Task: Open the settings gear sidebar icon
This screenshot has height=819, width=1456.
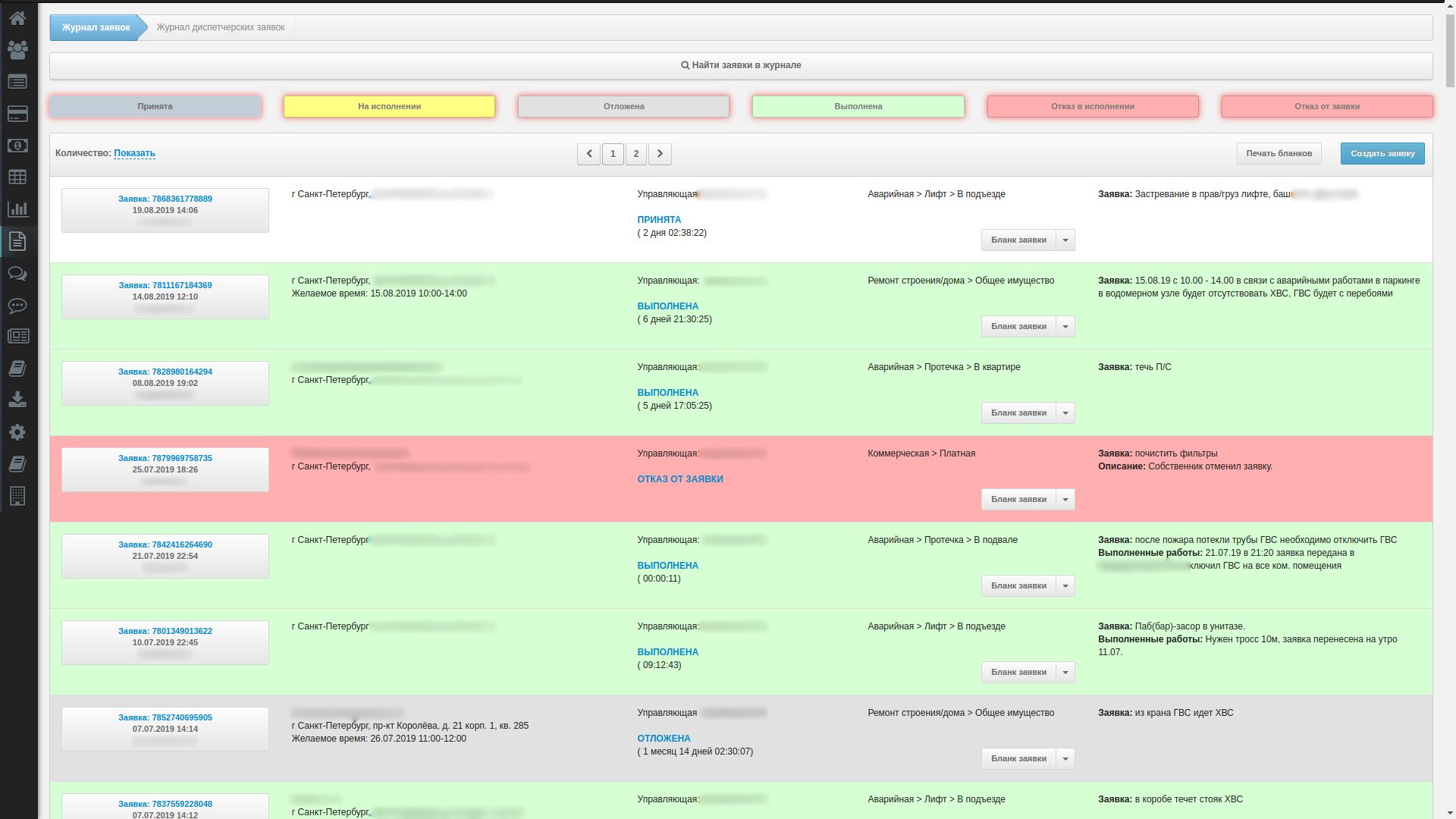Action: point(17,432)
